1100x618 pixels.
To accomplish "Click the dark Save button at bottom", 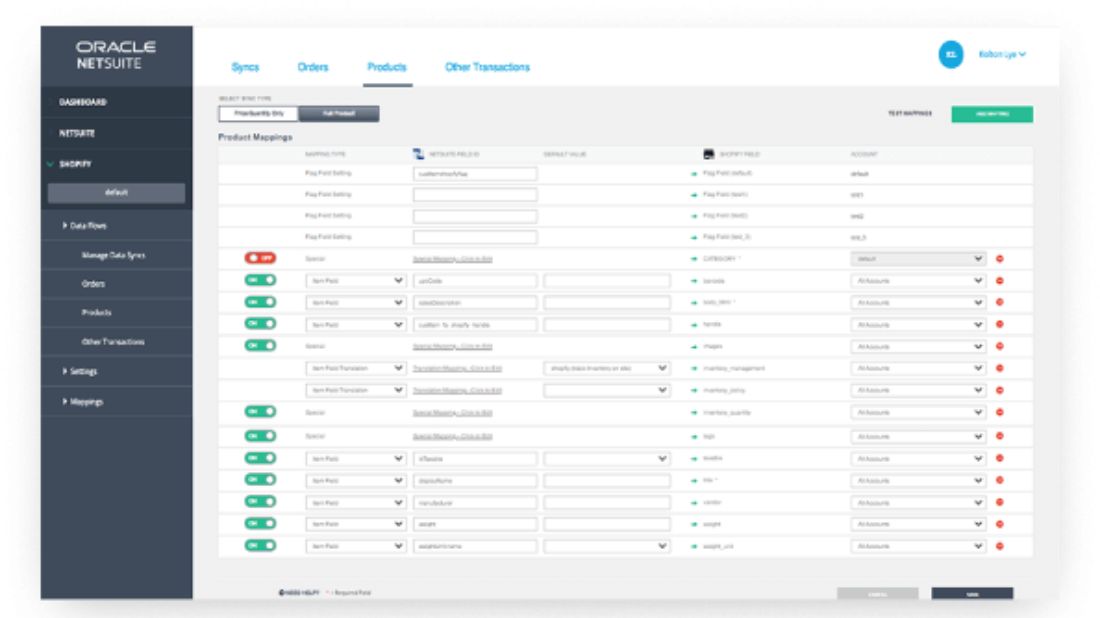I will tap(971, 594).
